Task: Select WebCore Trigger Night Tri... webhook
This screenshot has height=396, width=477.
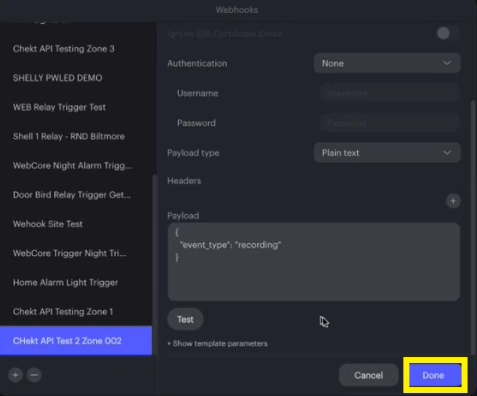Action: point(76,253)
